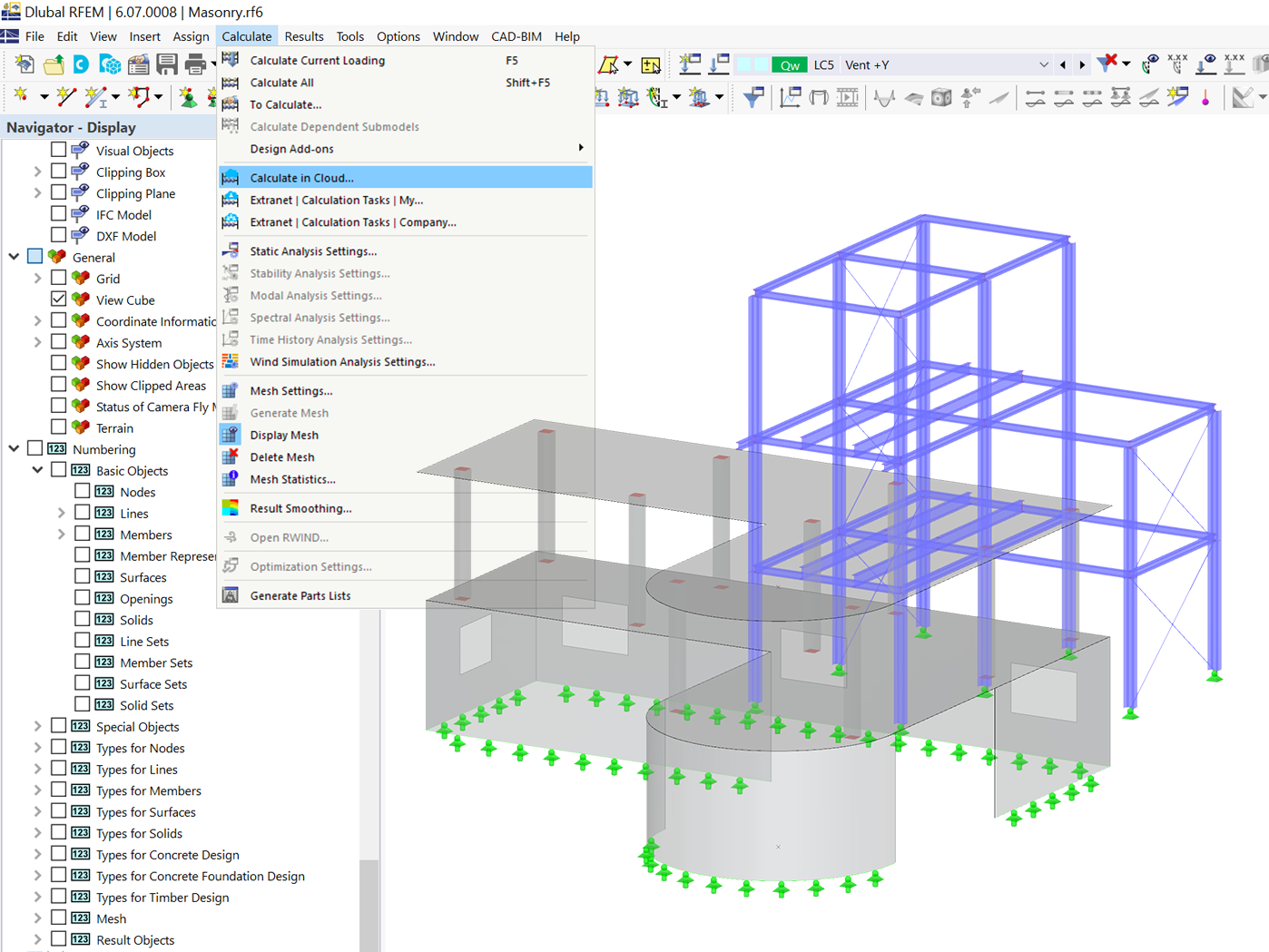Choose Calculate in Cloud menu entry
The width and height of the screenshot is (1269, 952).
[406, 178]
